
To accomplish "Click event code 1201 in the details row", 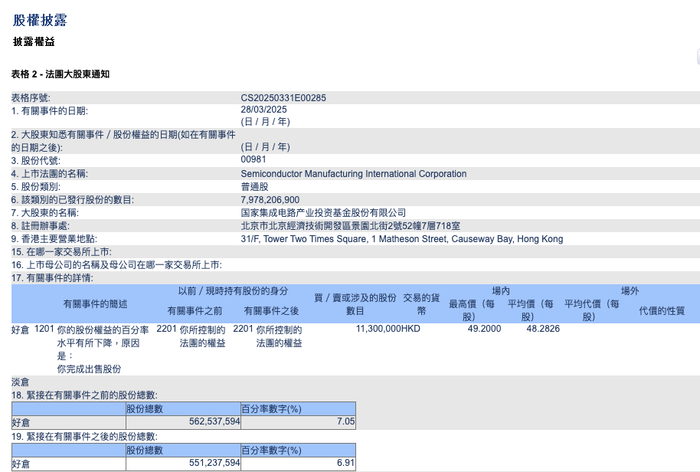I will click(44, 329).
